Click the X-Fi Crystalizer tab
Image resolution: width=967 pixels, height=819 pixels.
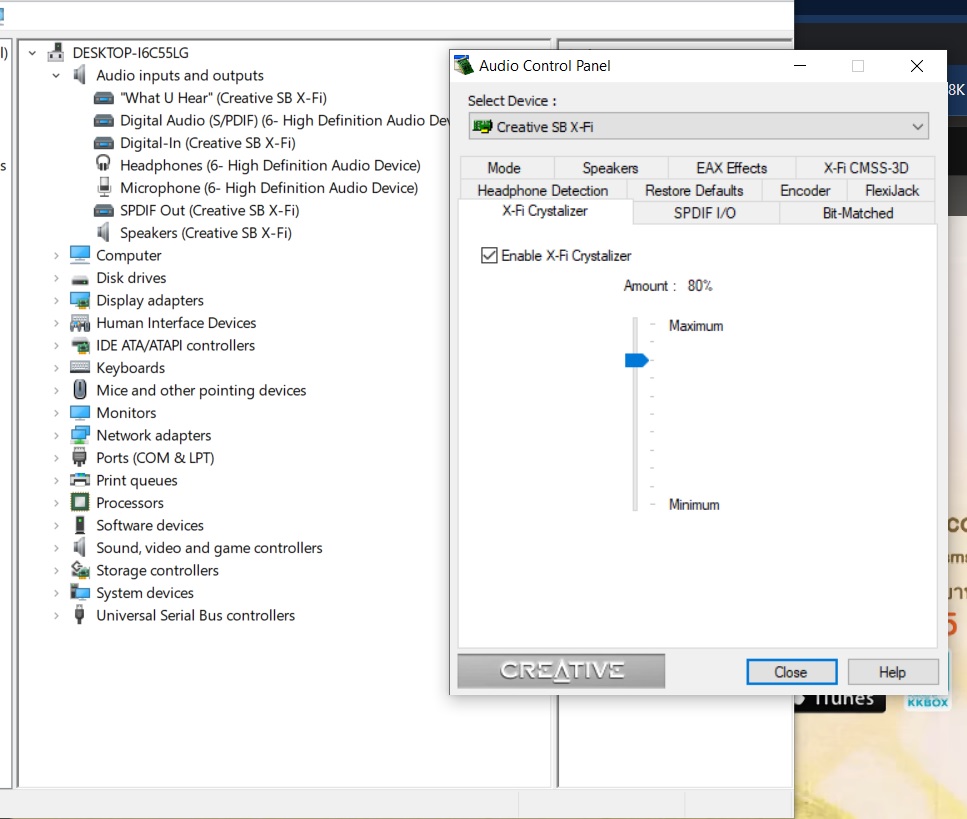[x=545, y=211]
